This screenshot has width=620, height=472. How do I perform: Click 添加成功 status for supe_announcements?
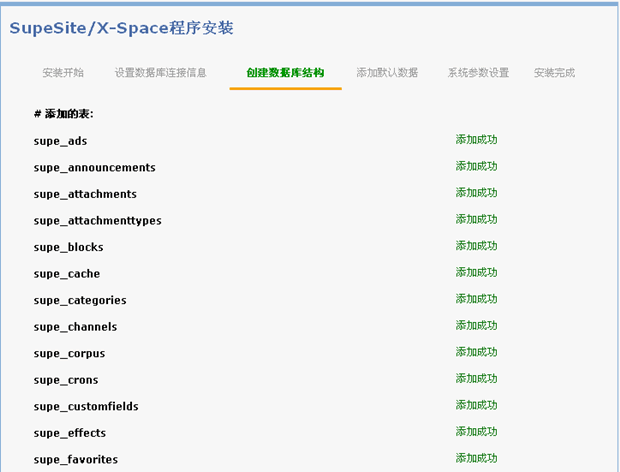point(476,166)
